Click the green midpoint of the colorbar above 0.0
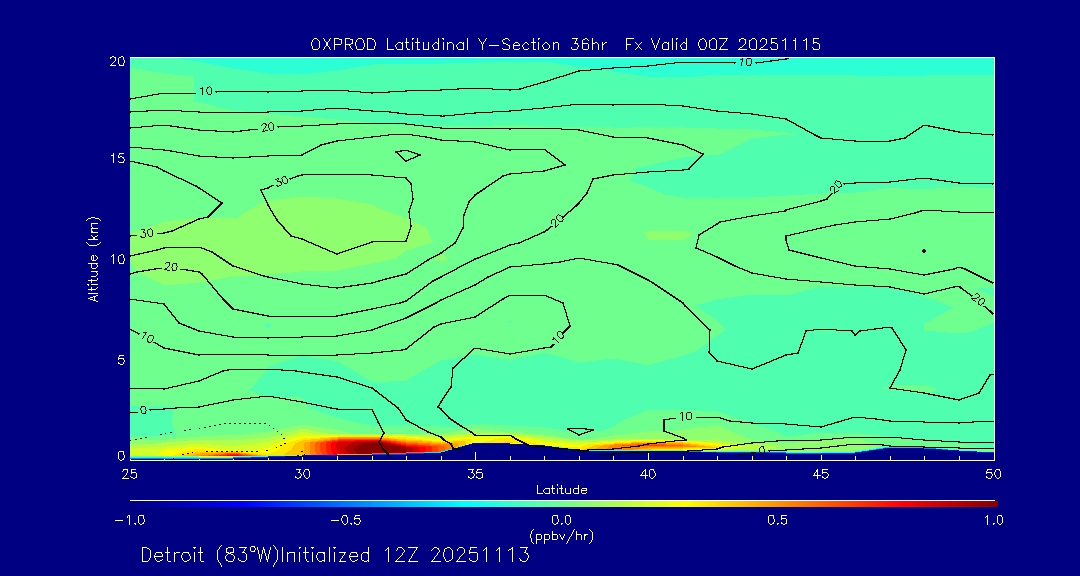The height and width of the screenshot is (576, 1080). pyautogui.click(x=563, y=504)
